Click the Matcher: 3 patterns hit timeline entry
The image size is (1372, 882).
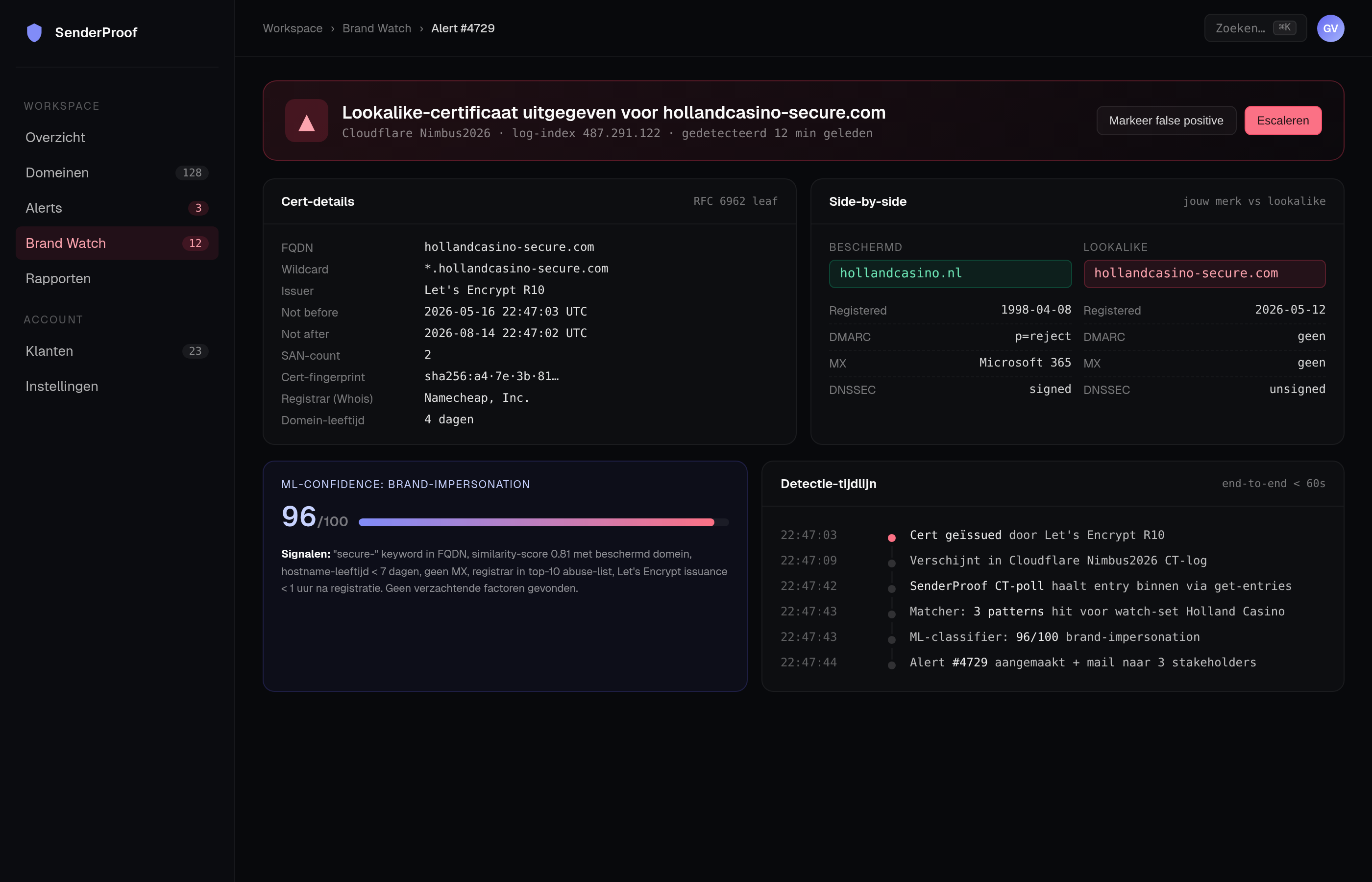point(1097,612)
